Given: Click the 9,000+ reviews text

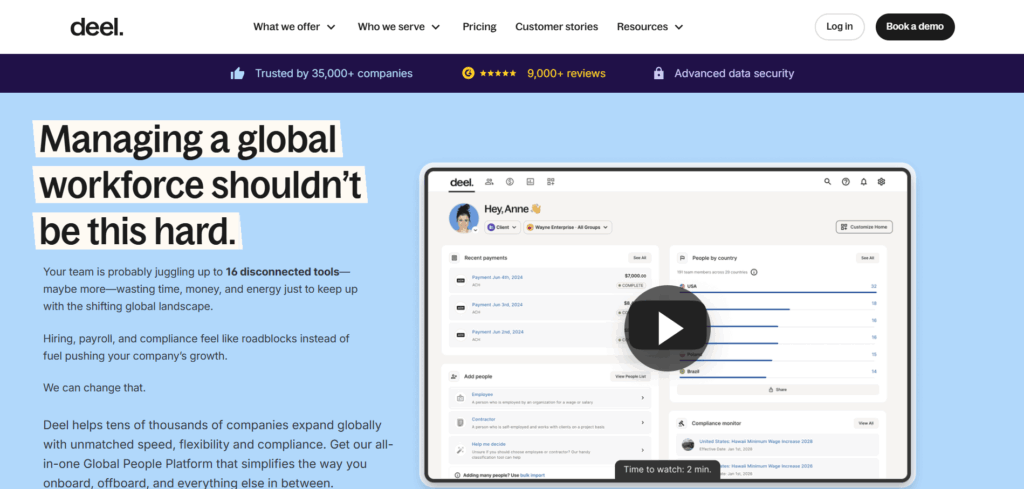Looking at the screenshot, I should (x=566, y=74).
